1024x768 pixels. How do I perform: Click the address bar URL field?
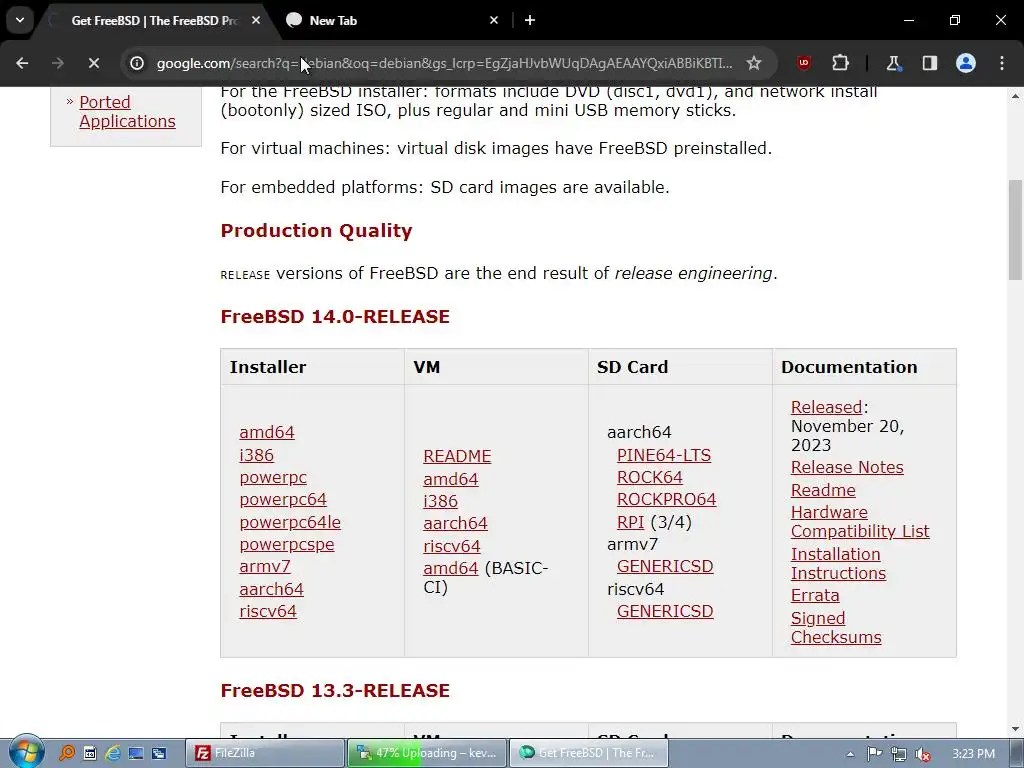(x=444, y=63)
